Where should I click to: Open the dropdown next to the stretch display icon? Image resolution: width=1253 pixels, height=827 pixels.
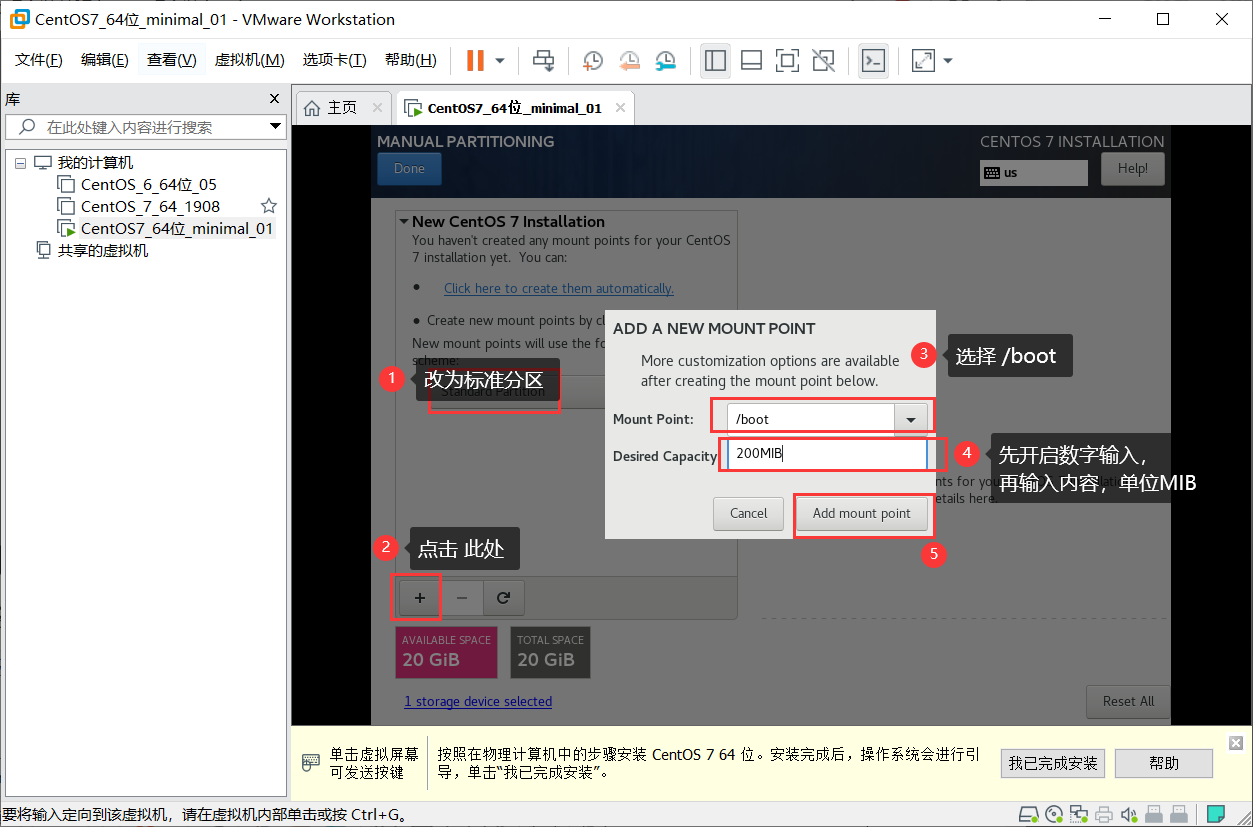[948, 61]
